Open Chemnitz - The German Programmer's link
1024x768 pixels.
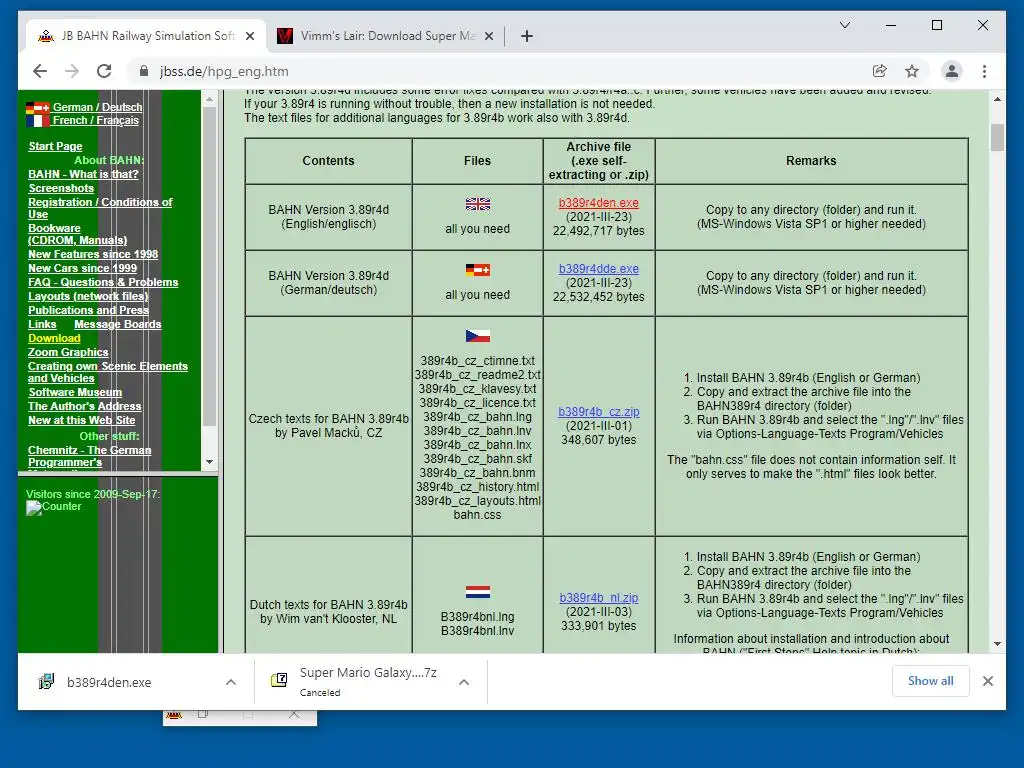pyautogui.click(x=89, y=456)
